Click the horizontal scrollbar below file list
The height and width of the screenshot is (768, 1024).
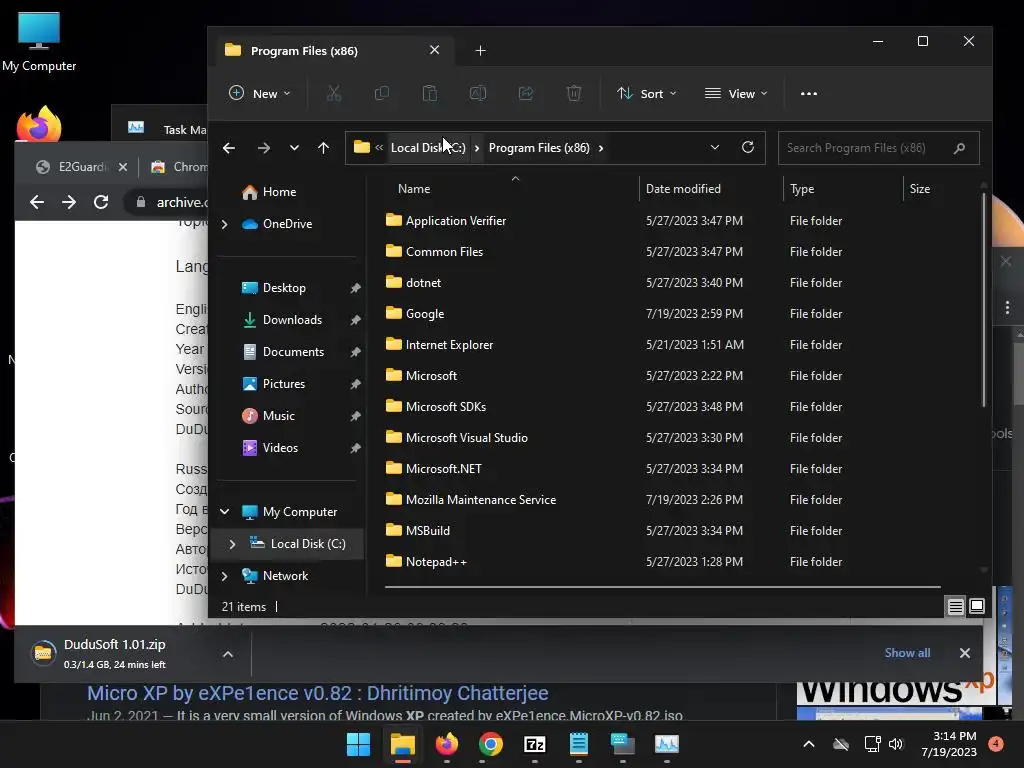click(662, 586)
